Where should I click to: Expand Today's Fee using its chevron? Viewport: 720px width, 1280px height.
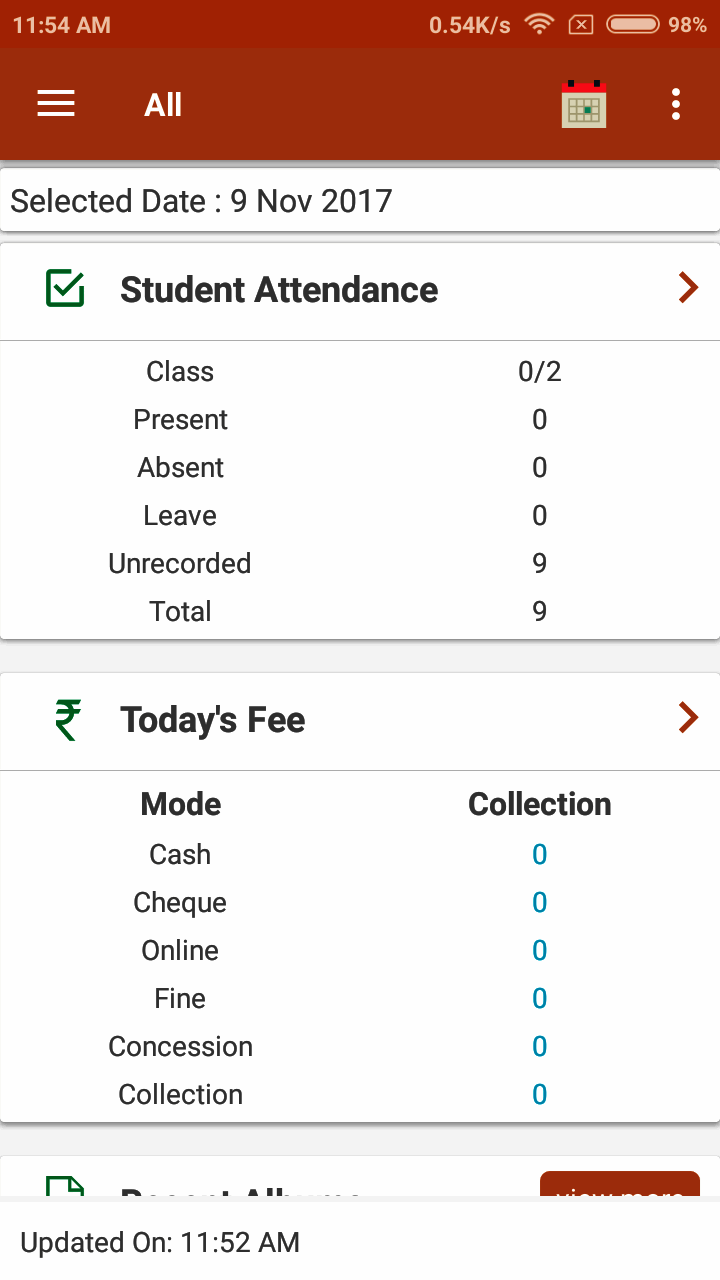[x=688, y=718]
